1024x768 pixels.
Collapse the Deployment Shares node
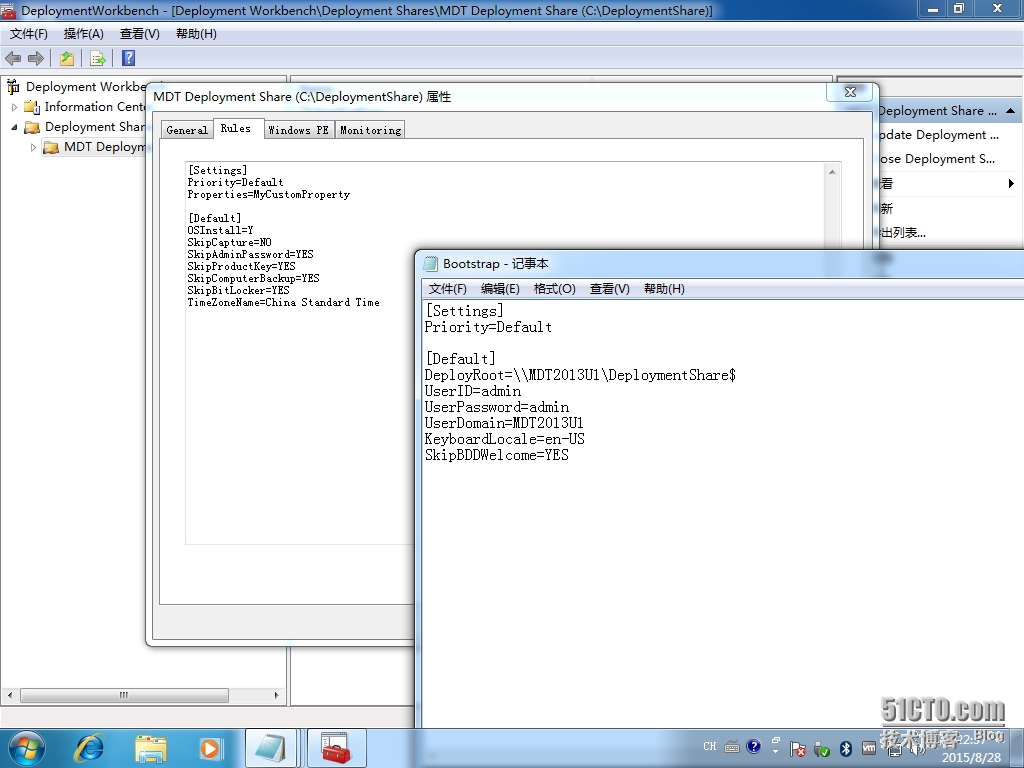14,127
